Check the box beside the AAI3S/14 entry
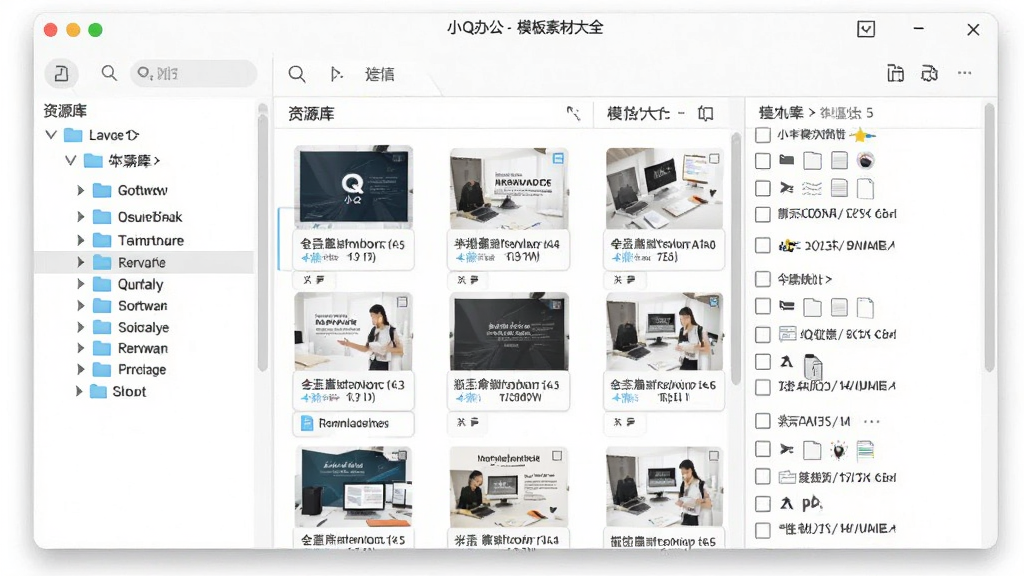The height and width of the screenshot is (576, 1024). [x=762, y=421]
